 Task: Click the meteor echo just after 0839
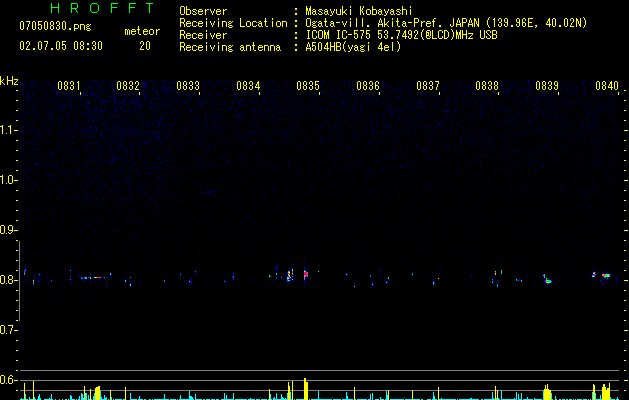pos(548,281)
